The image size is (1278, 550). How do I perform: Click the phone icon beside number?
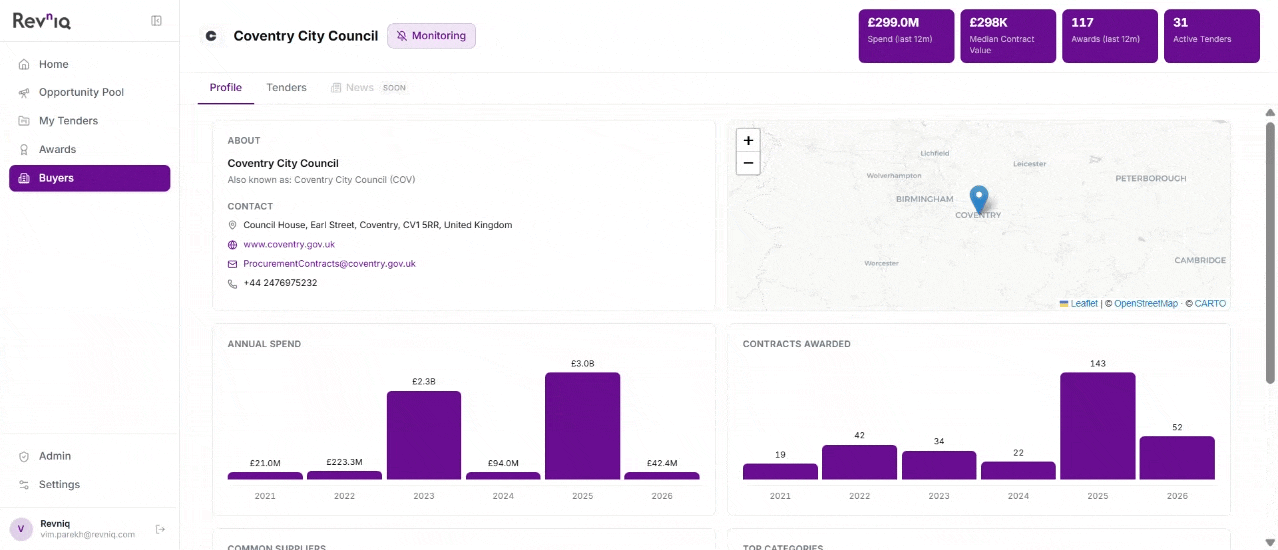click(x=233, y=283)
